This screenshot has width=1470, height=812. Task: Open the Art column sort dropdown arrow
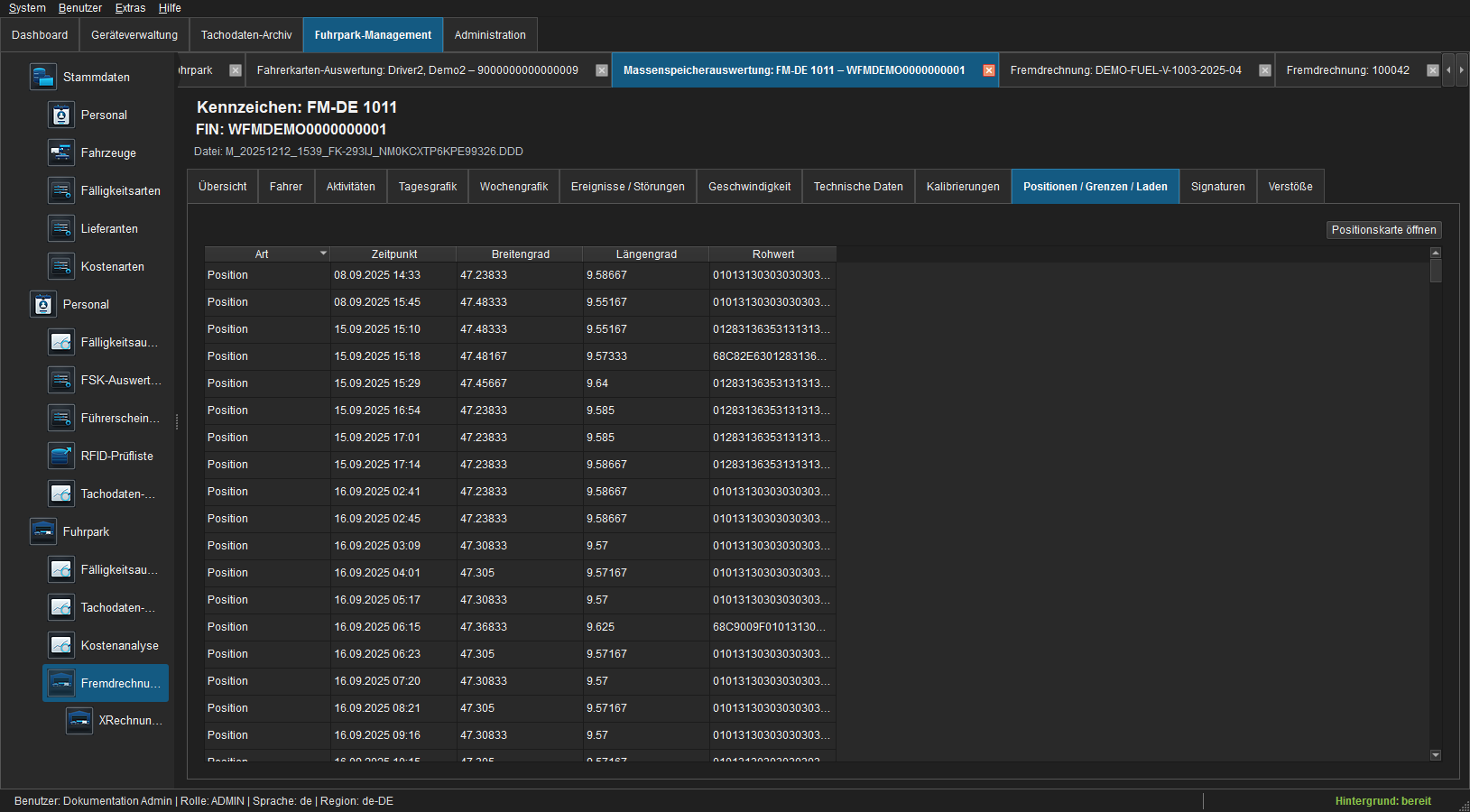pyautogui.click(x=323, y=254)
